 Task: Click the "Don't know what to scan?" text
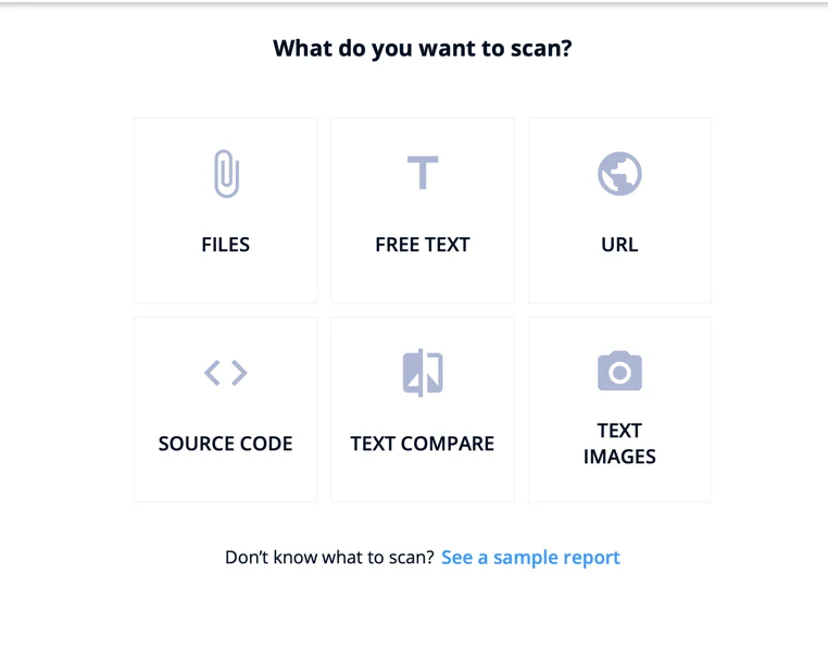click(x=326, y=557)
